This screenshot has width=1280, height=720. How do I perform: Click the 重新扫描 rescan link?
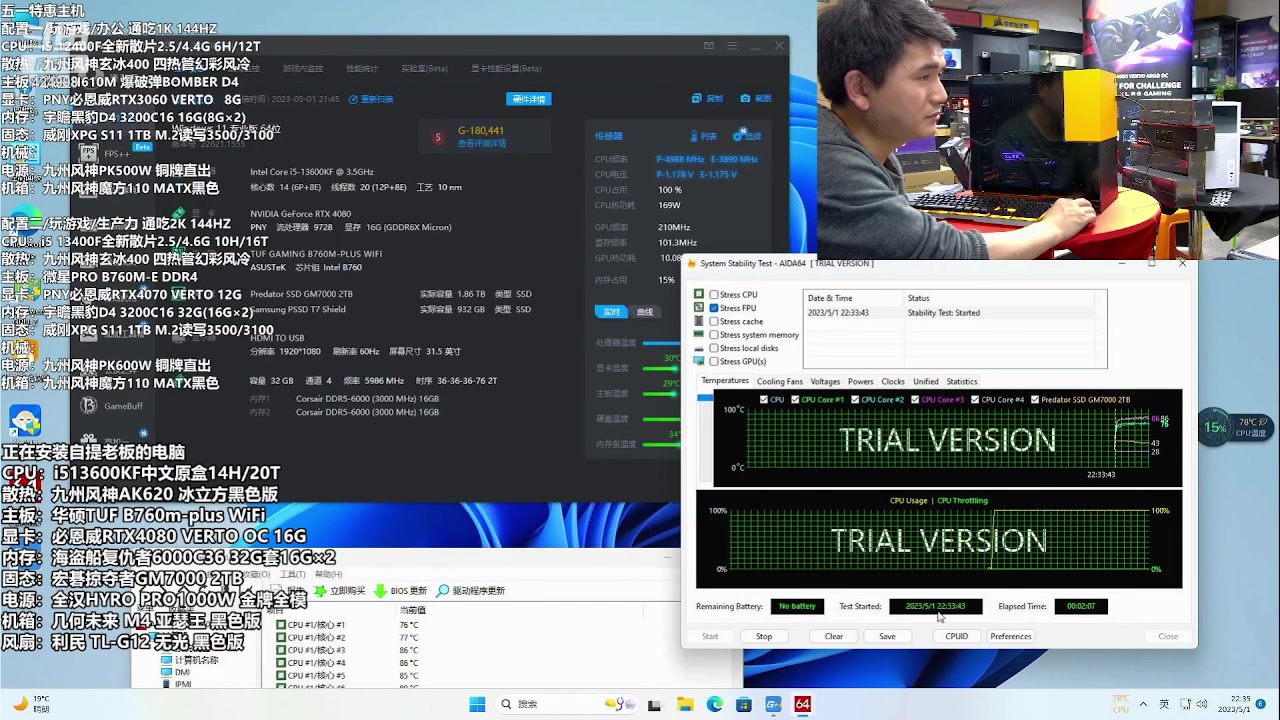tap(371, 99)
